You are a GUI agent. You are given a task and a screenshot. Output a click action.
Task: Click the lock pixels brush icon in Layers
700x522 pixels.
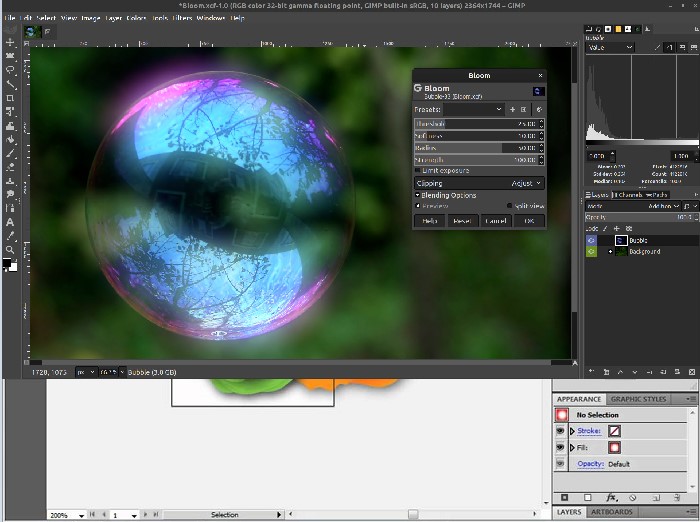click(x=605, y=228)
